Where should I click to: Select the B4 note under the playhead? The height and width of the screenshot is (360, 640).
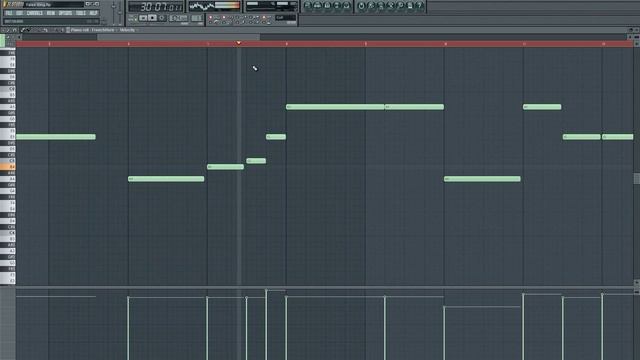tap(225, 167)
